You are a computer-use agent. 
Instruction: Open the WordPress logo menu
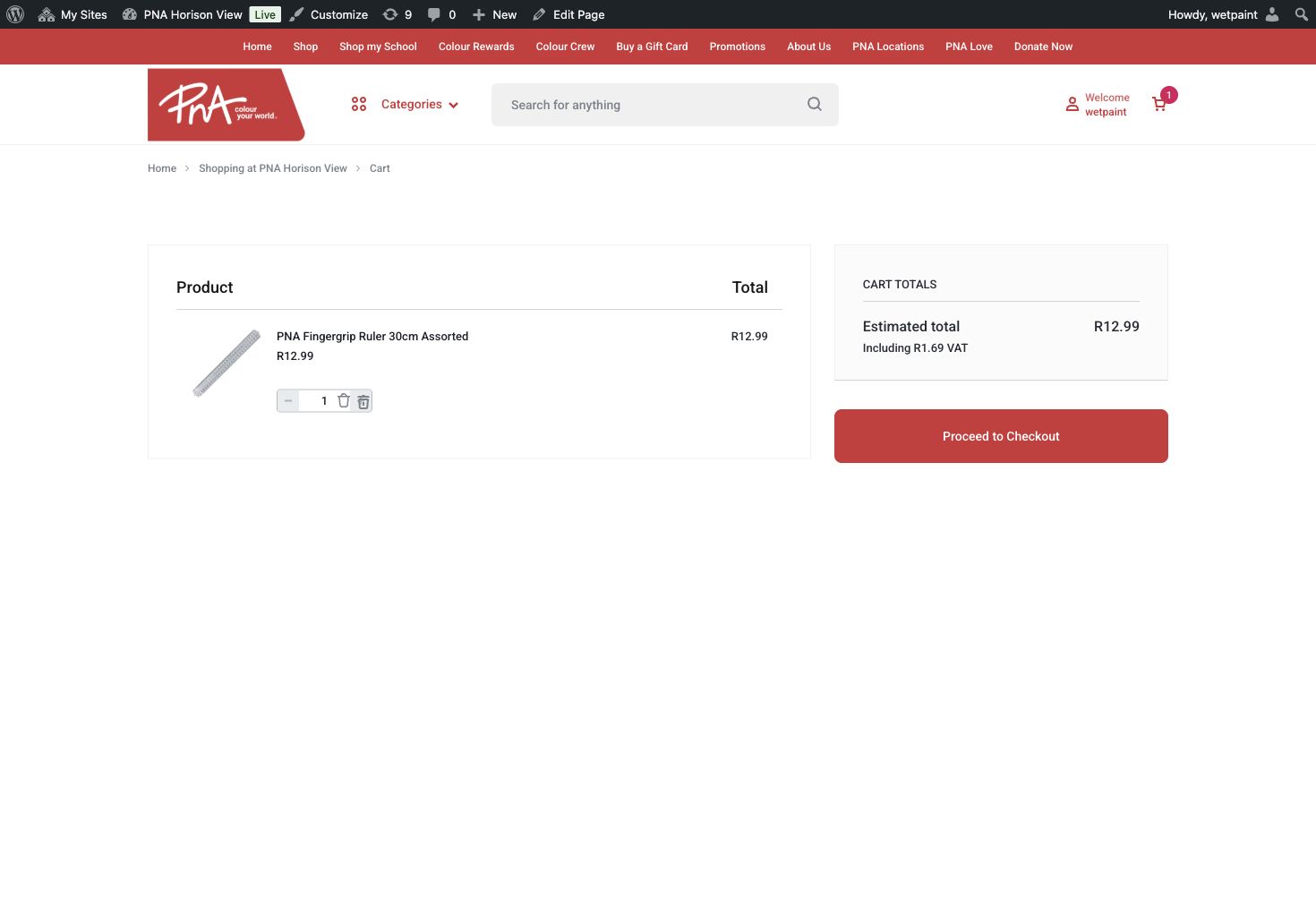15,14
